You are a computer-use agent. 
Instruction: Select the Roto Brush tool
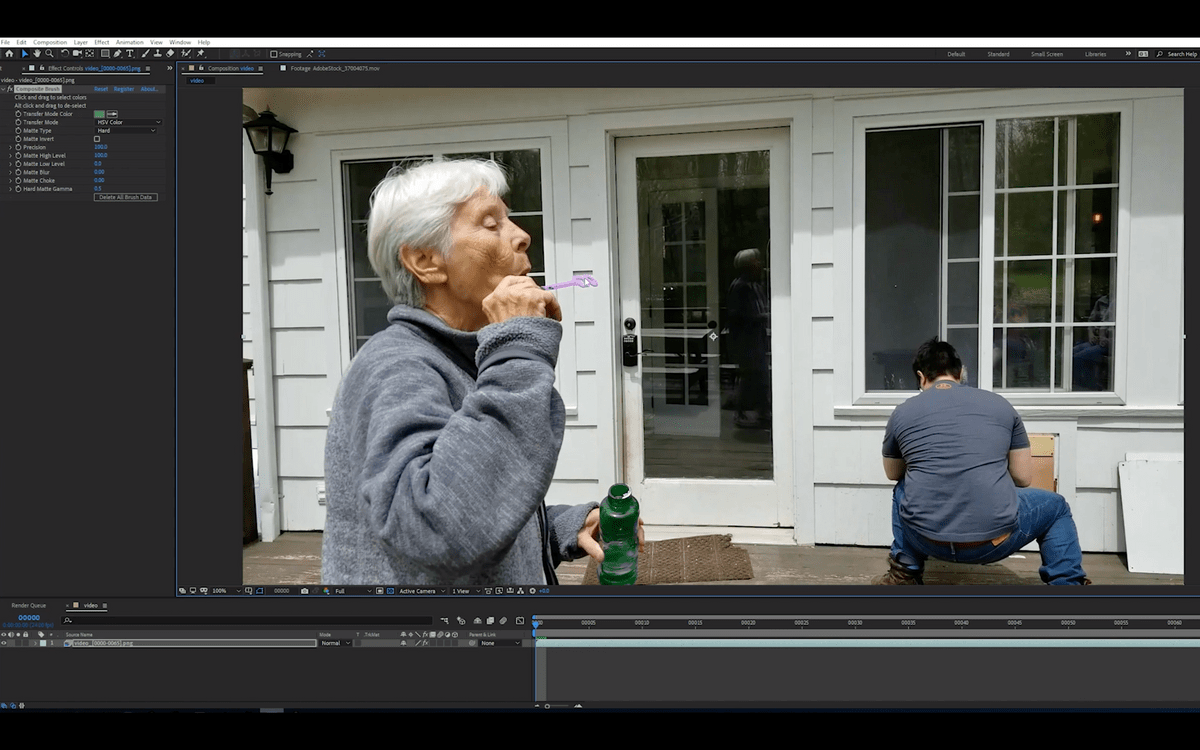click(x=186, y=54)
